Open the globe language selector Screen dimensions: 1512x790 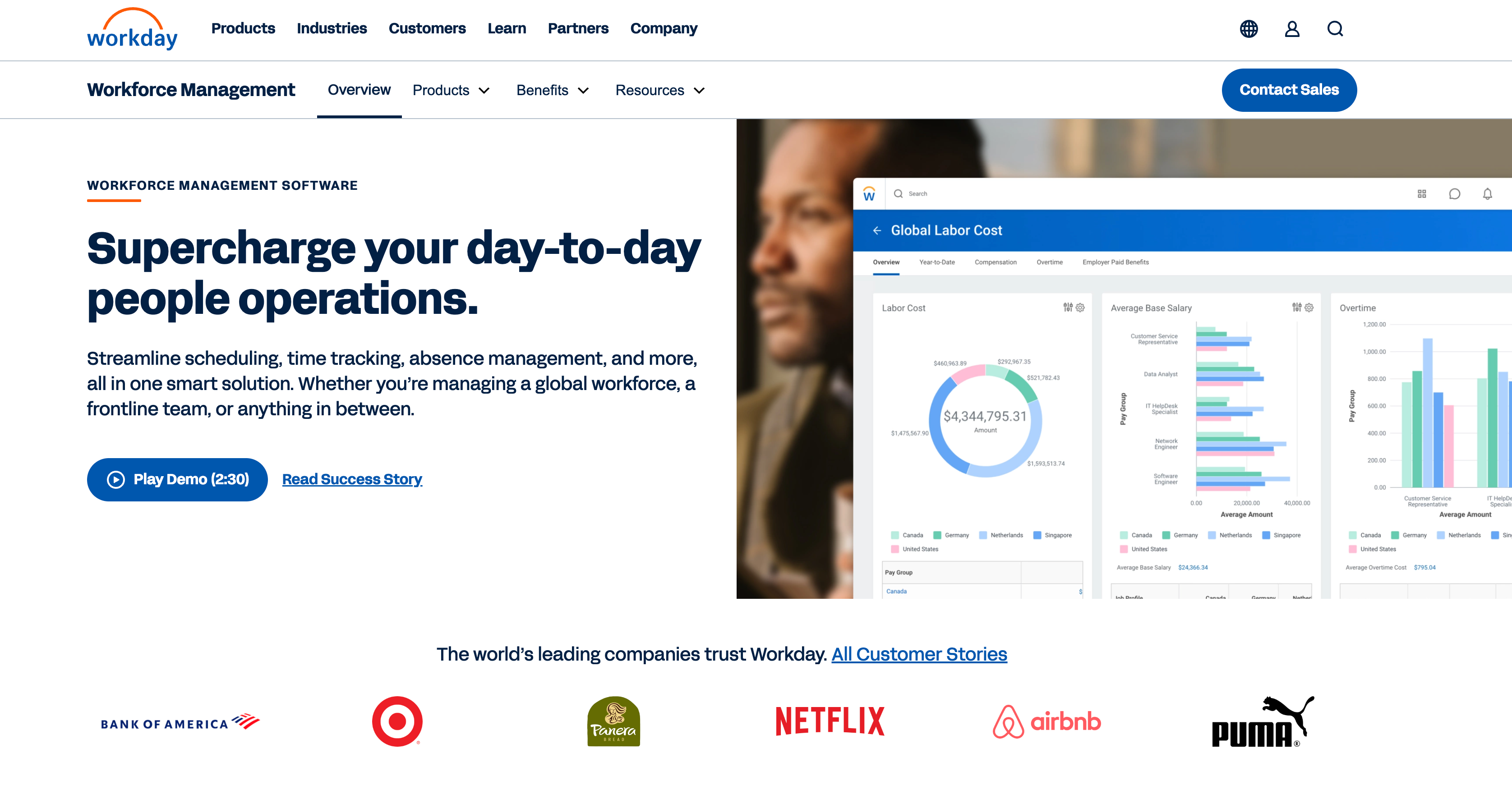click(1249, 29)
